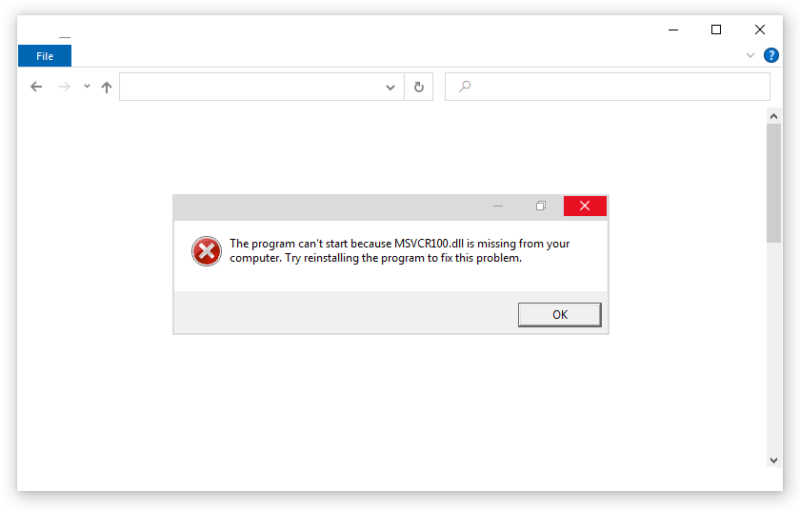Click the Forward arrow in File Explorer
Viewport: 800px width, 512px height.
pyautogui.click(x=64, y=87)
